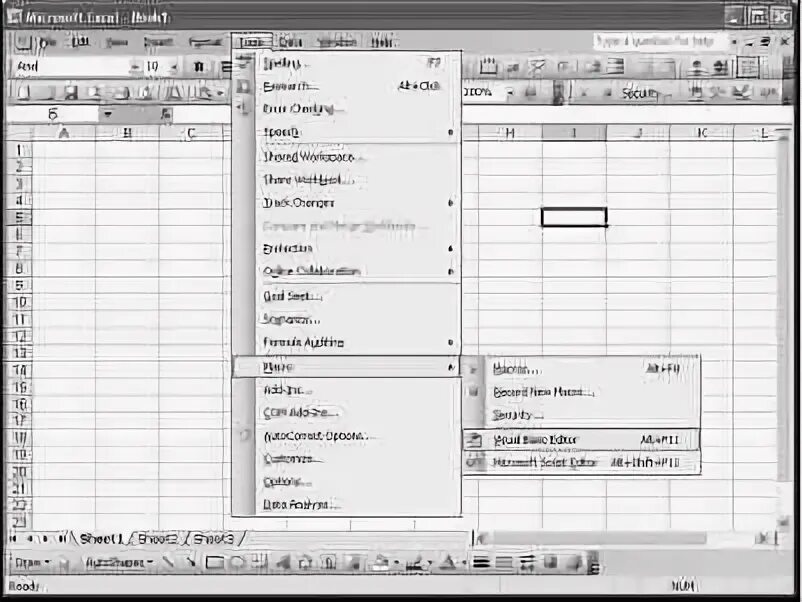This screenshot has width=802, height=602.
Task: Click the column H header
Action: tap(509, 133)
